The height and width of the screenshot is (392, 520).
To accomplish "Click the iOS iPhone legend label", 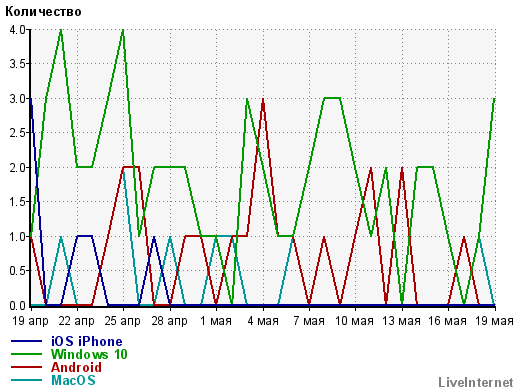I will (x=87, y=341).
